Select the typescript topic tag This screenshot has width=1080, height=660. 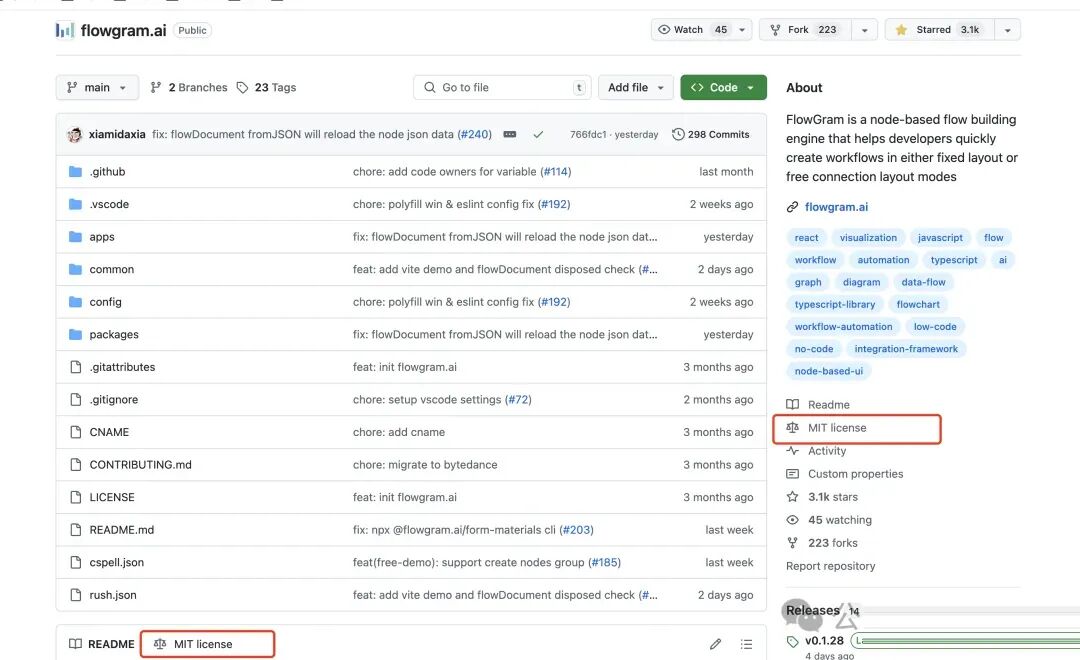coord(954,260)
